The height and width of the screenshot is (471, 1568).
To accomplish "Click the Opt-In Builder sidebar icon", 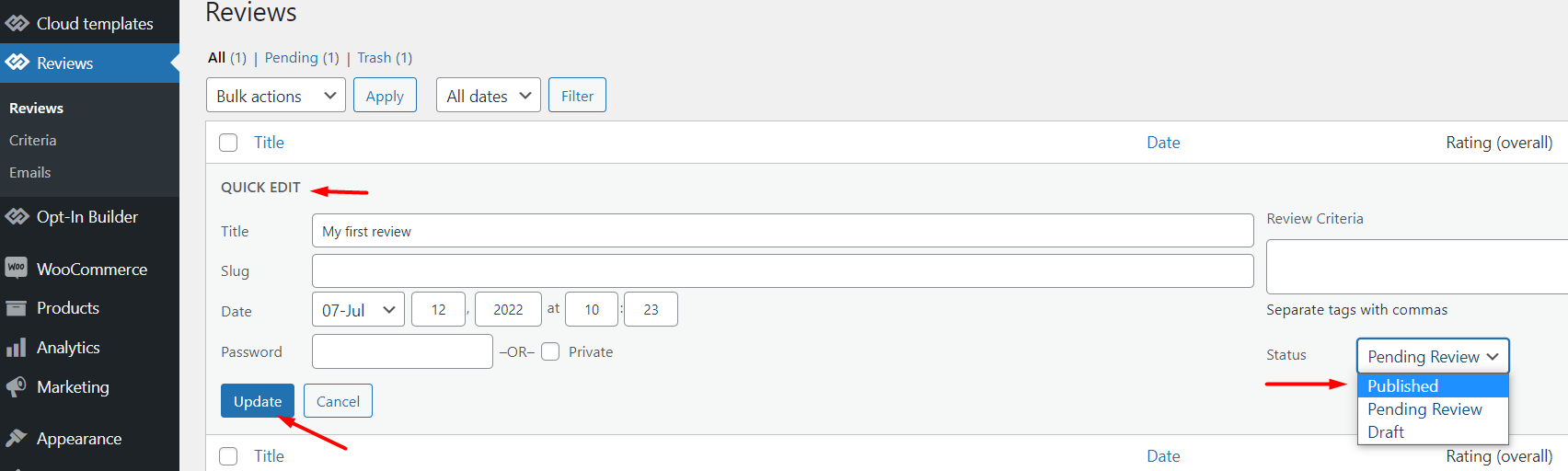I will pyautogui.click(x=17, y=217).
